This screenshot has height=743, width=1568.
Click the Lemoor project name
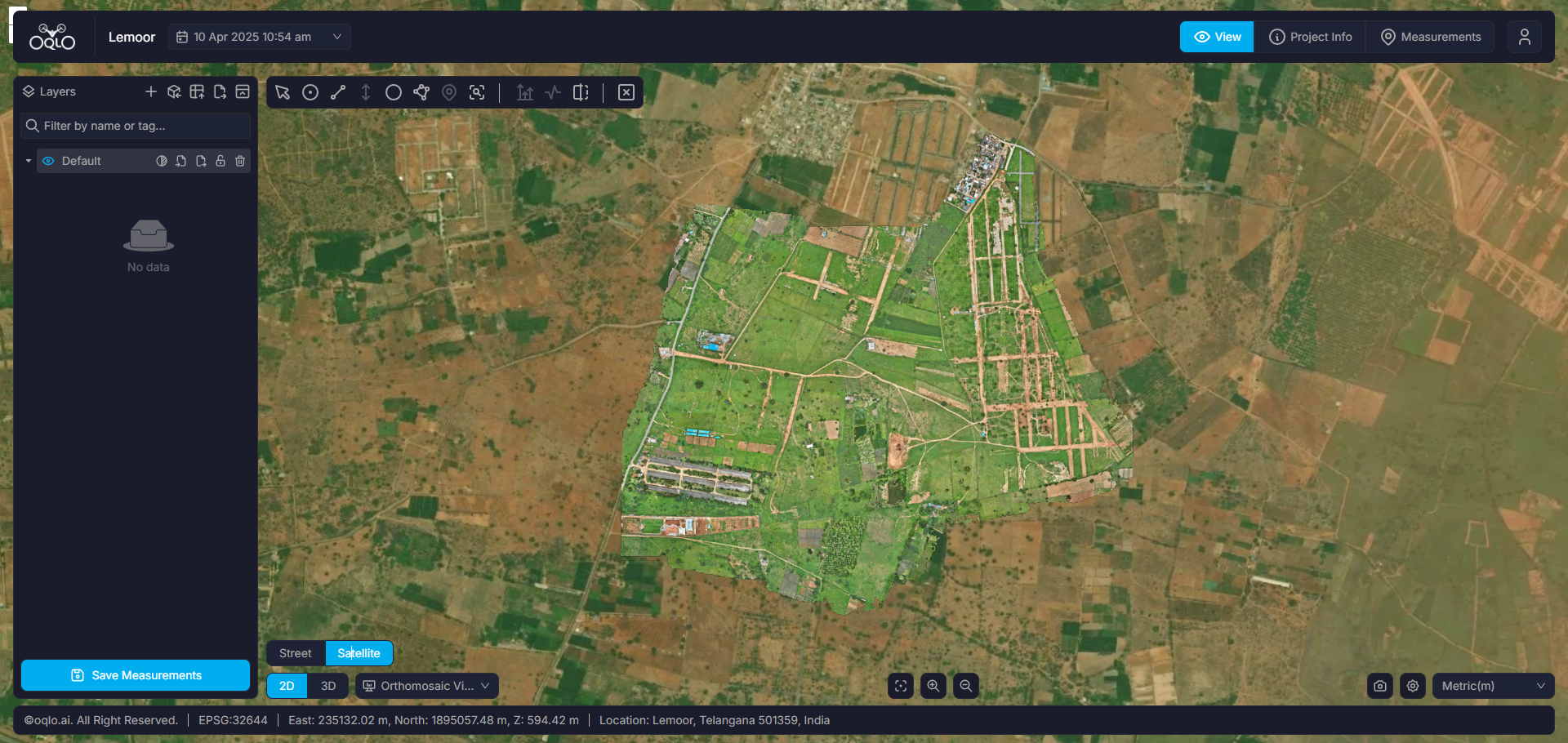click(131, 37)
